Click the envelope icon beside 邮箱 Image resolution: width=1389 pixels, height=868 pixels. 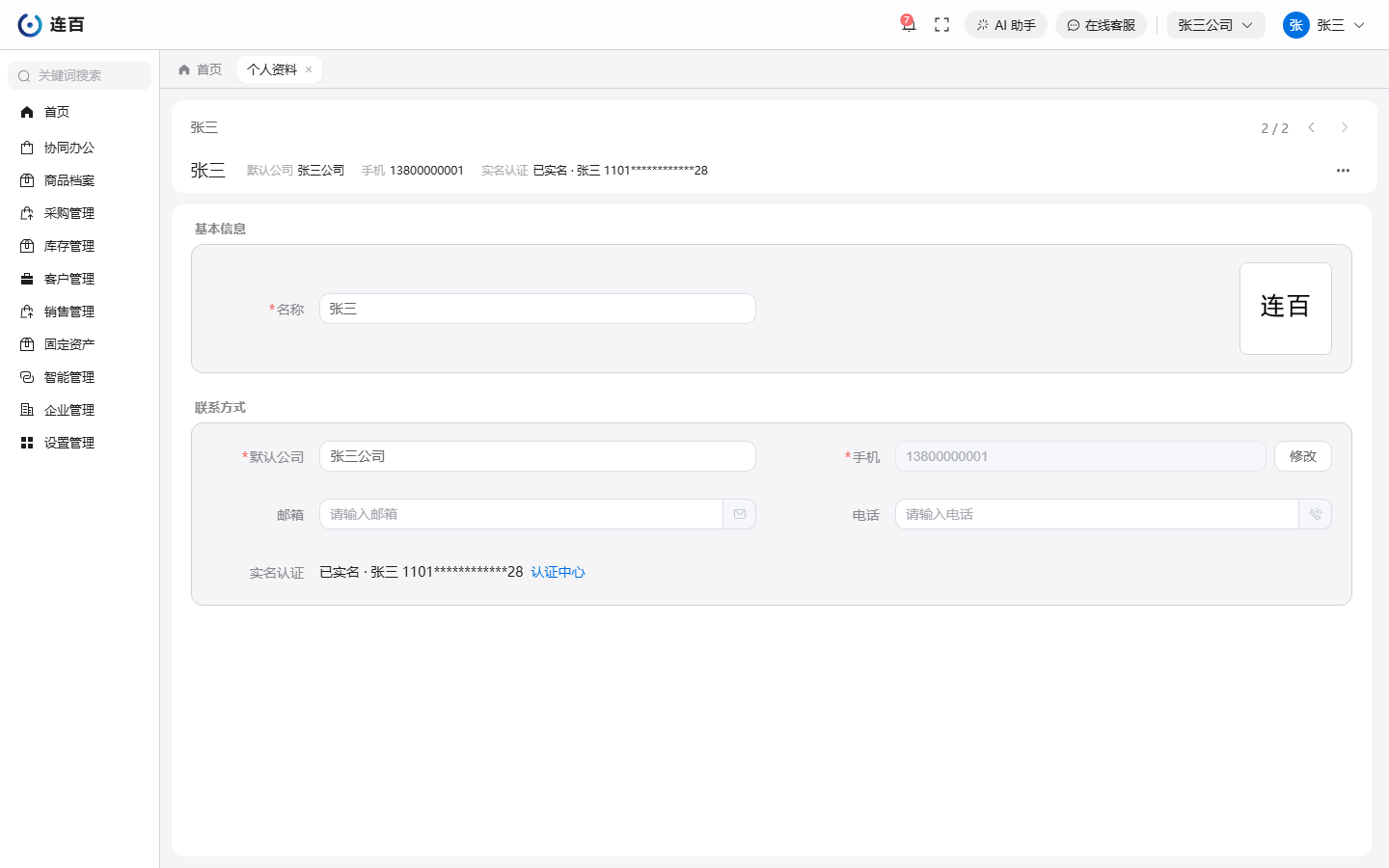[740, 514]
